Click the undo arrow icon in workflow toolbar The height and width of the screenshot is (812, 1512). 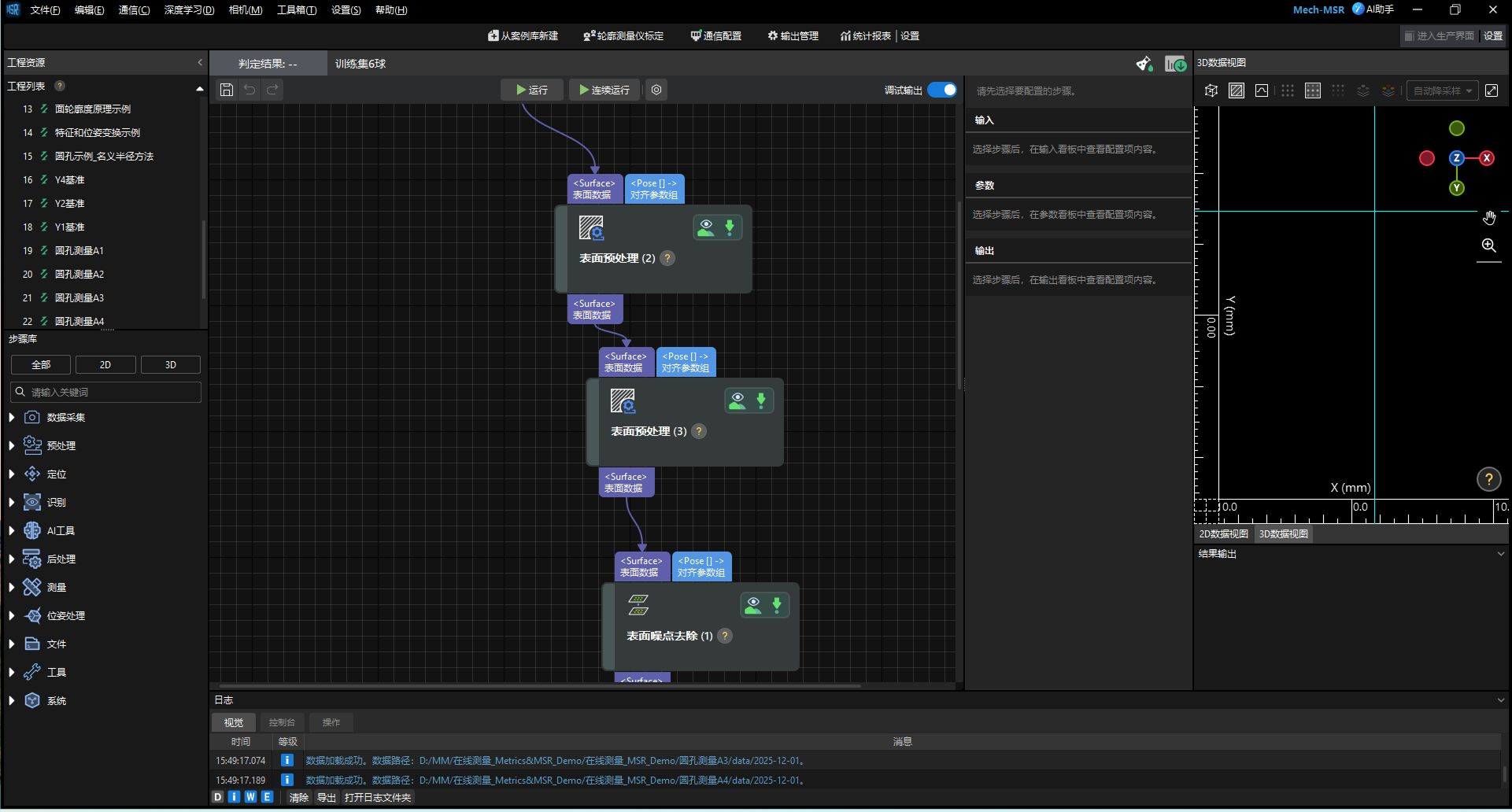250,90
